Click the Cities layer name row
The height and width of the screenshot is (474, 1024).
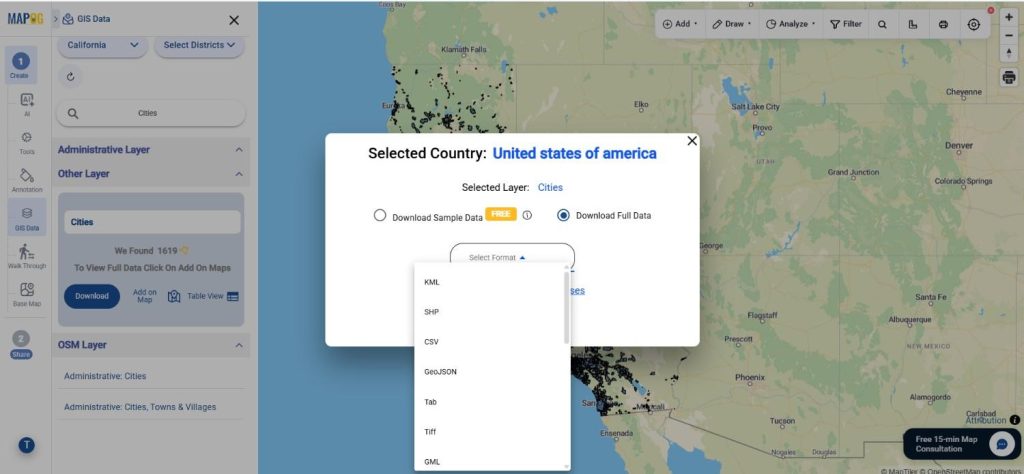click(152, 222)
